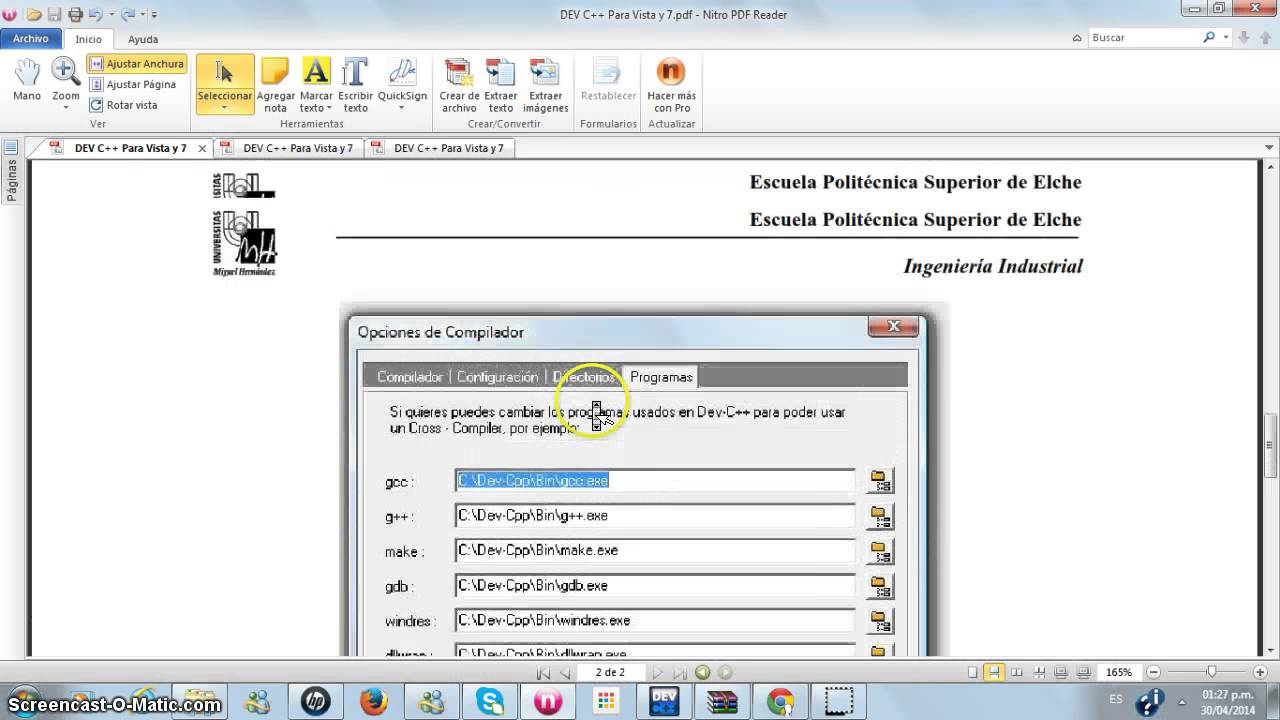Expand the Seleccionar dropdown arrow
The image size is (1280, 720).
225,108
